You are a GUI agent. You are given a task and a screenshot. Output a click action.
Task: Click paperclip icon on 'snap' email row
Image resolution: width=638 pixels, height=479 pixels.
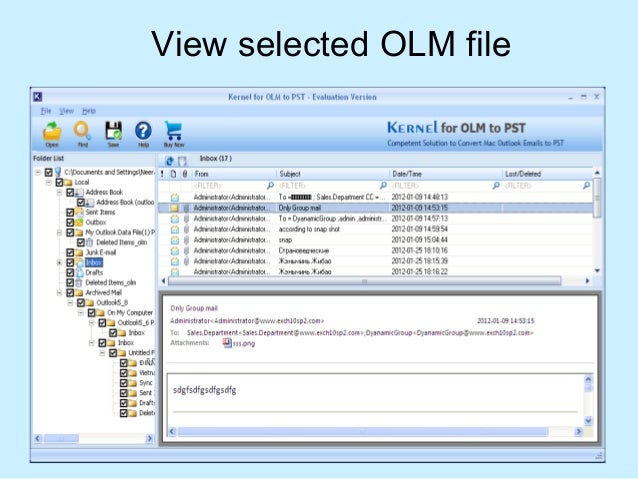tap(186, 240)
